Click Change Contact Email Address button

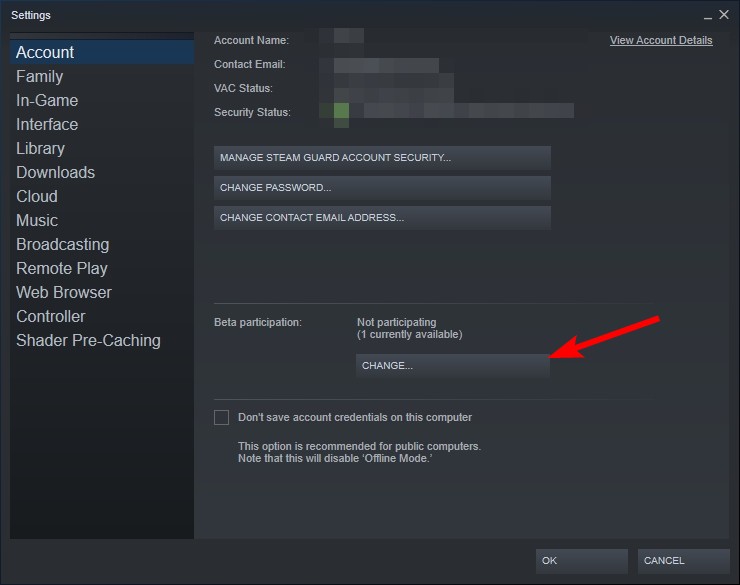(382, 217)
